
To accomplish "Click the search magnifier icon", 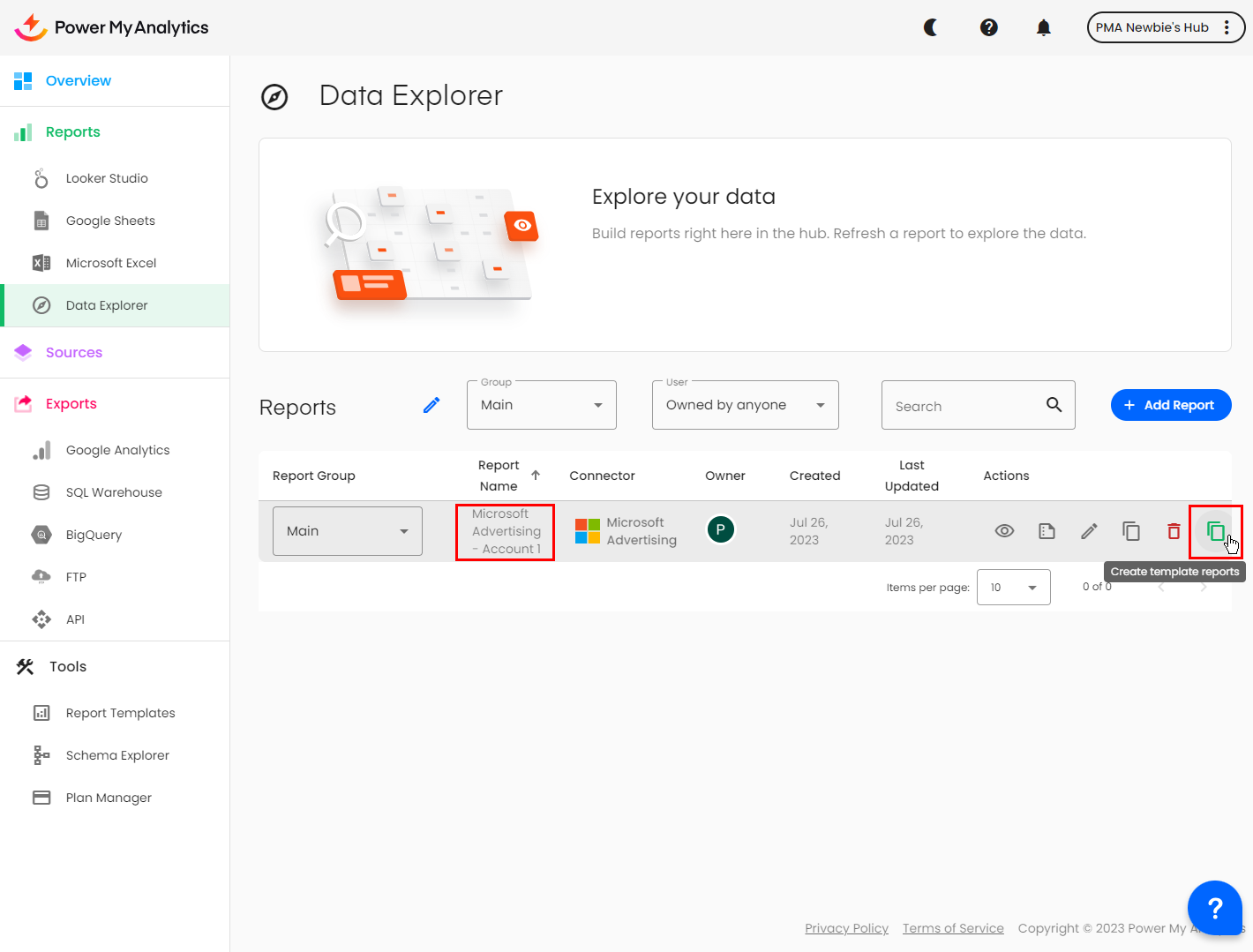I will coord(1054,405).
